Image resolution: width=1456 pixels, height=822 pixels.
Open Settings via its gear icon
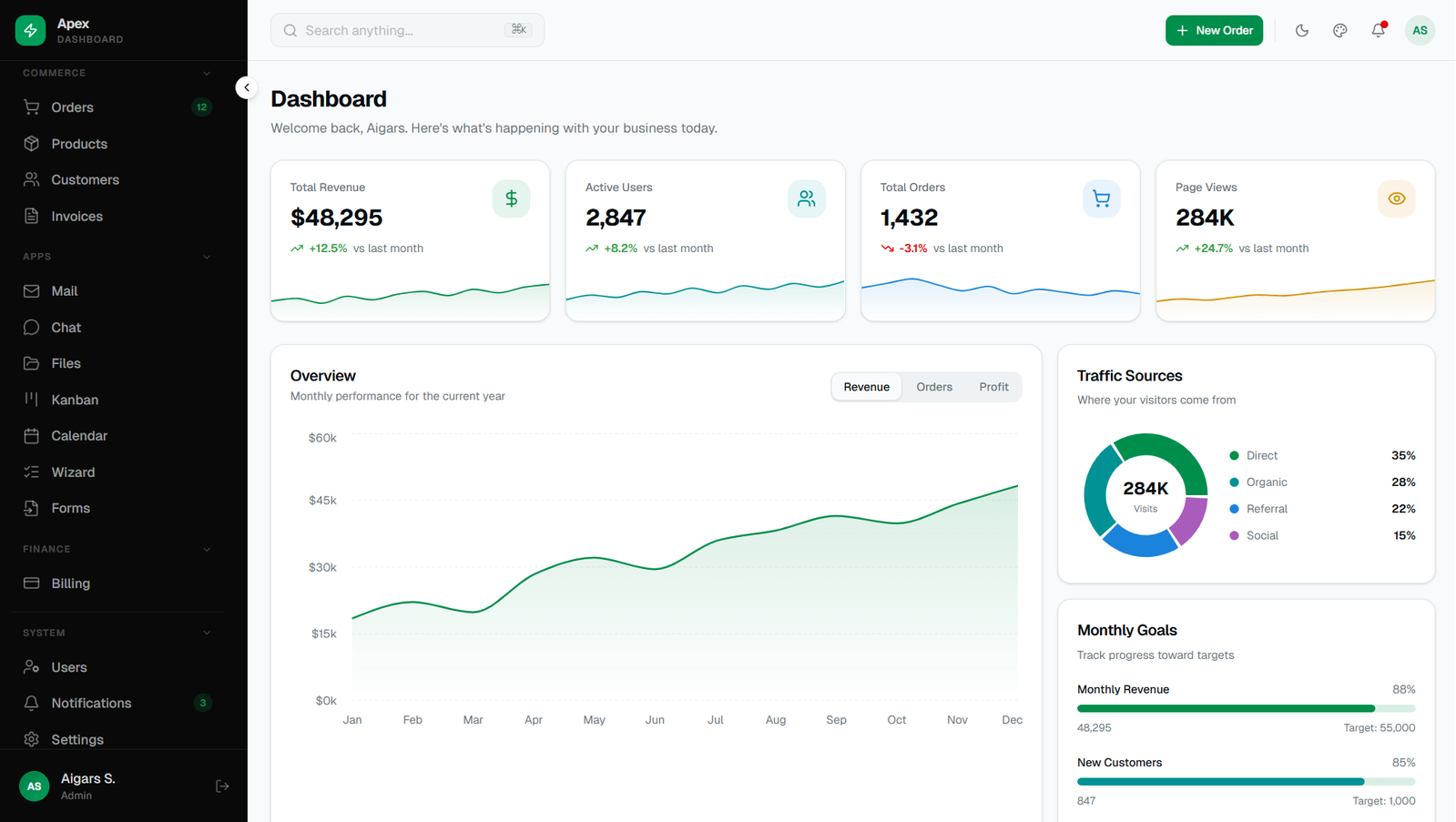pyautogui.click(x=32, y=739)
